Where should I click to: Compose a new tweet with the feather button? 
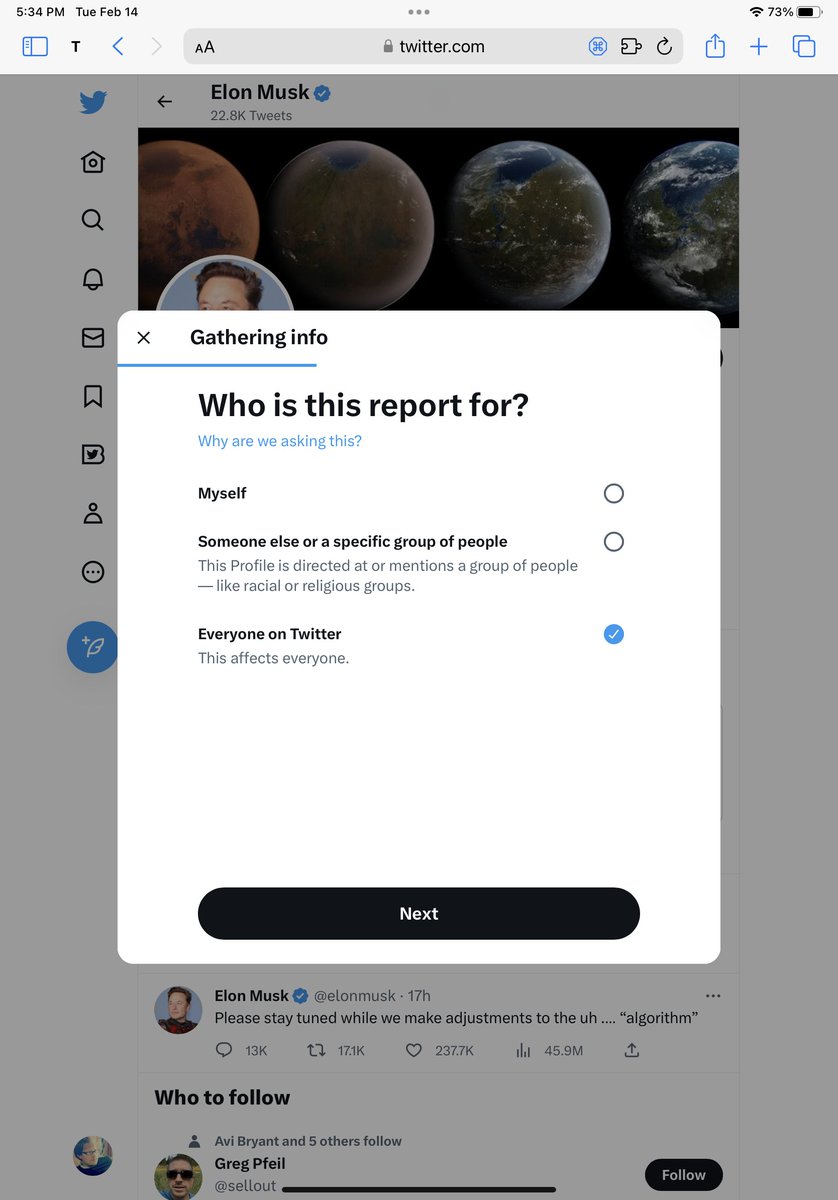coord(92,647)
